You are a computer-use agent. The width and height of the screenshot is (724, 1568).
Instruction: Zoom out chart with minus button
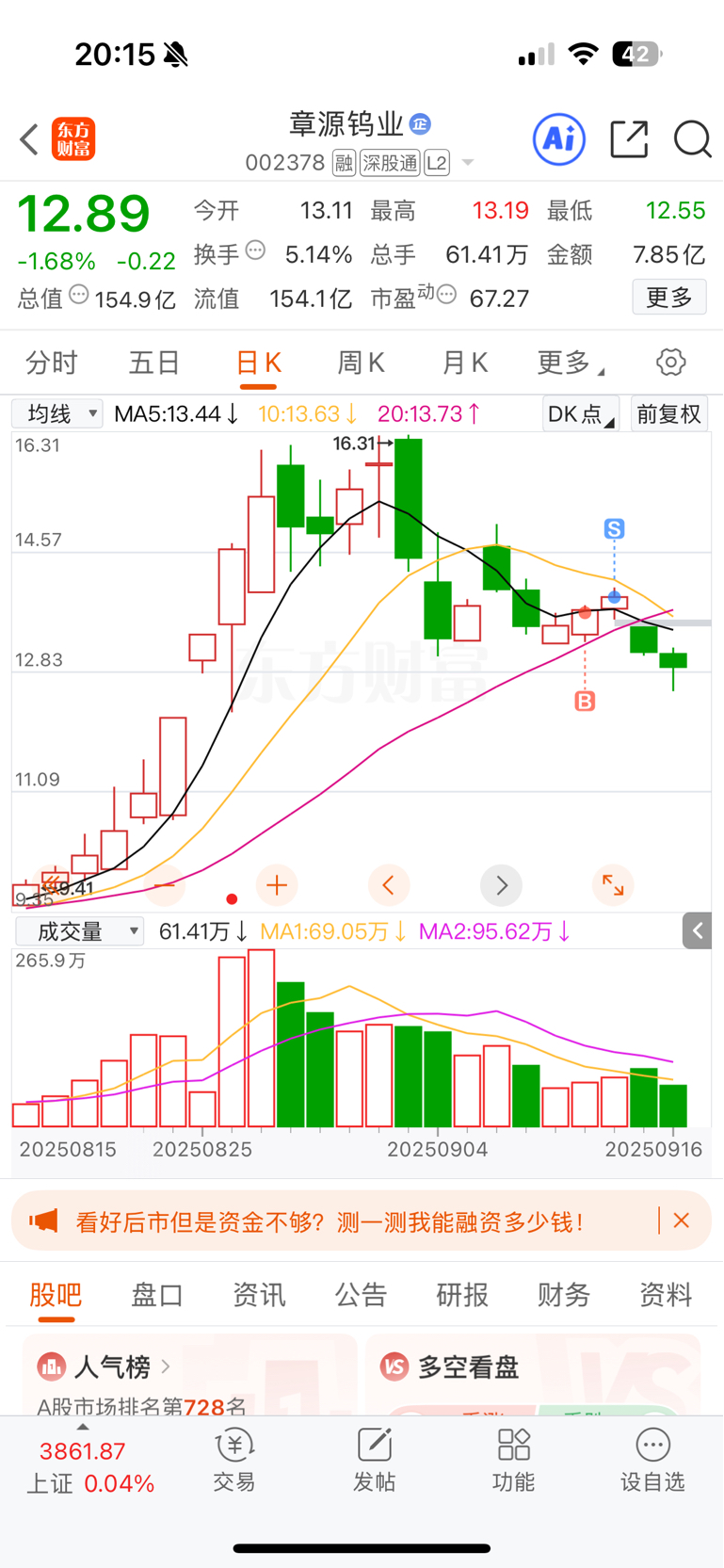[x=164, y=885]
